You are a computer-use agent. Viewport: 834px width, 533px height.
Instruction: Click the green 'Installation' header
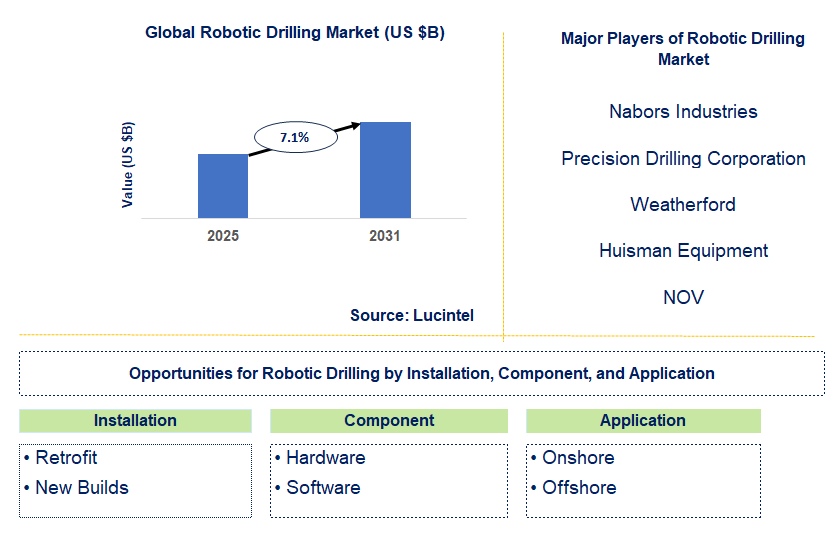pos(135,421)
